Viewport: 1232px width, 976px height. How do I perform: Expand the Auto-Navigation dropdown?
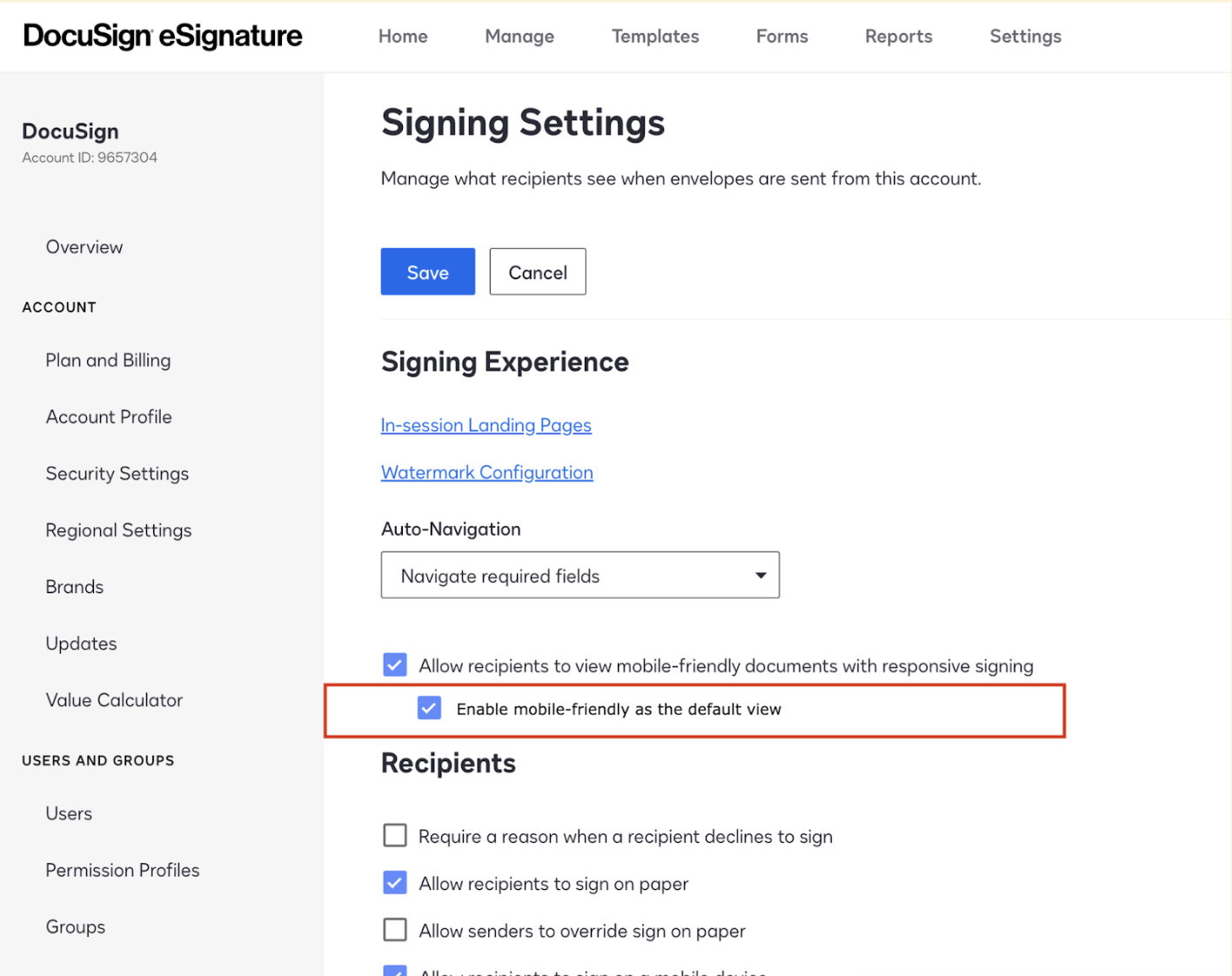pos(579,575)
